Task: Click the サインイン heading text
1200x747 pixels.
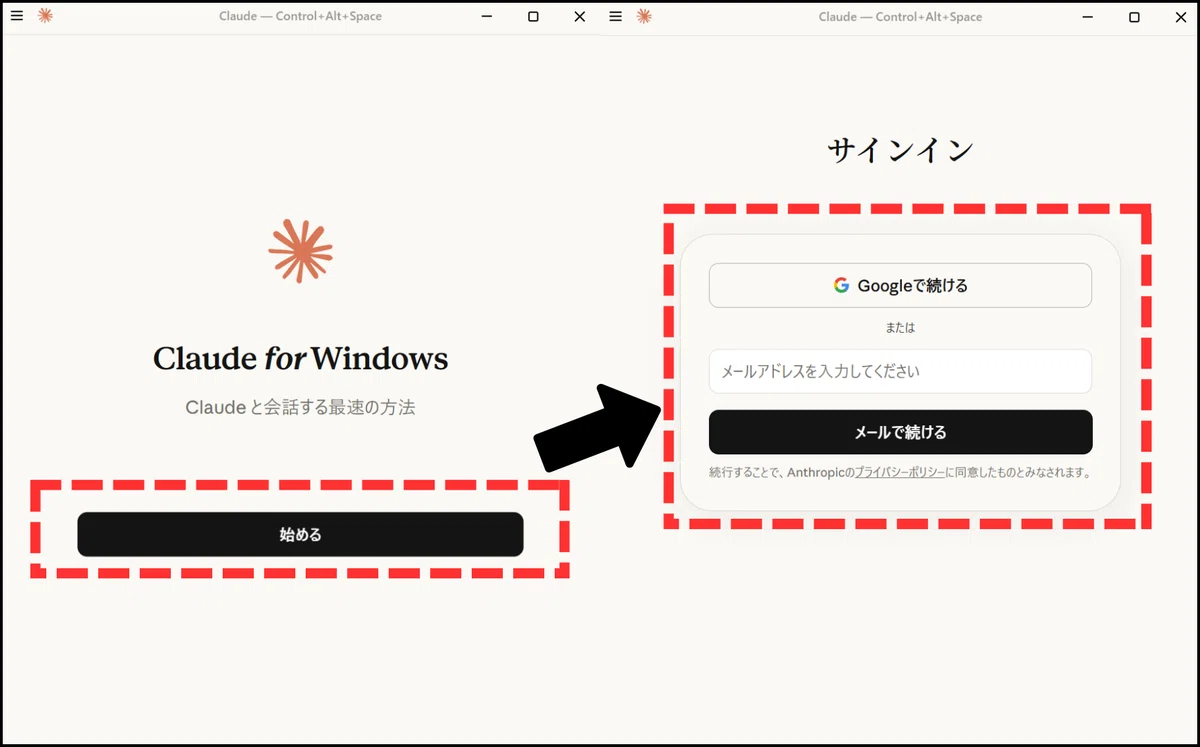Action: click(900, 150)
